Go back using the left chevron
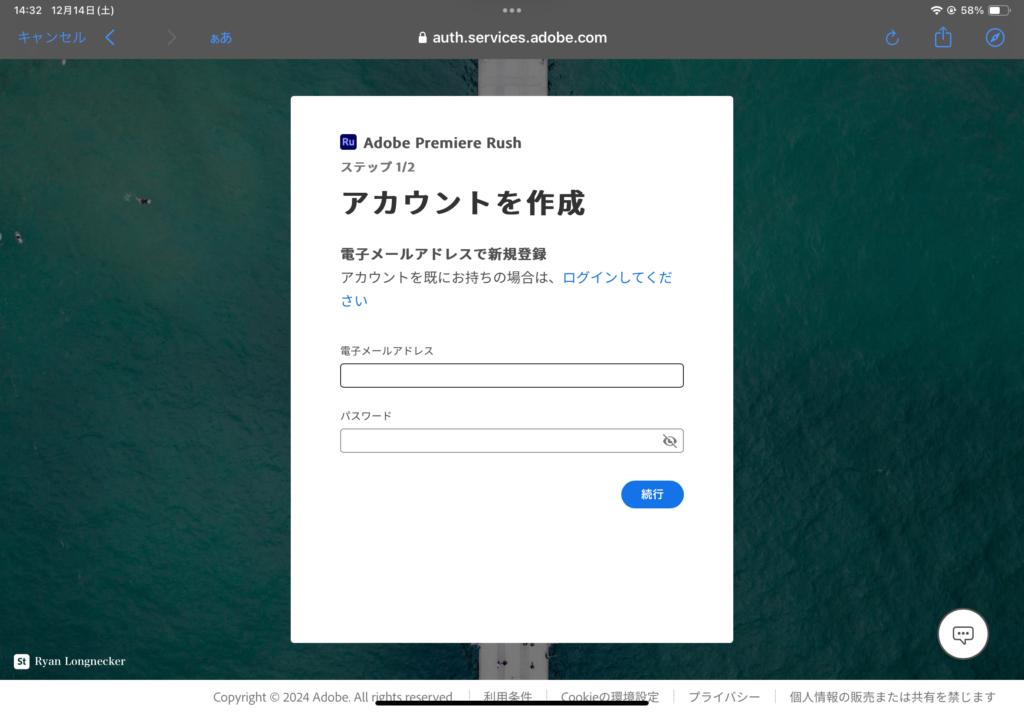The width and height of the screenshot is (1024, 712). click(110, 38)
